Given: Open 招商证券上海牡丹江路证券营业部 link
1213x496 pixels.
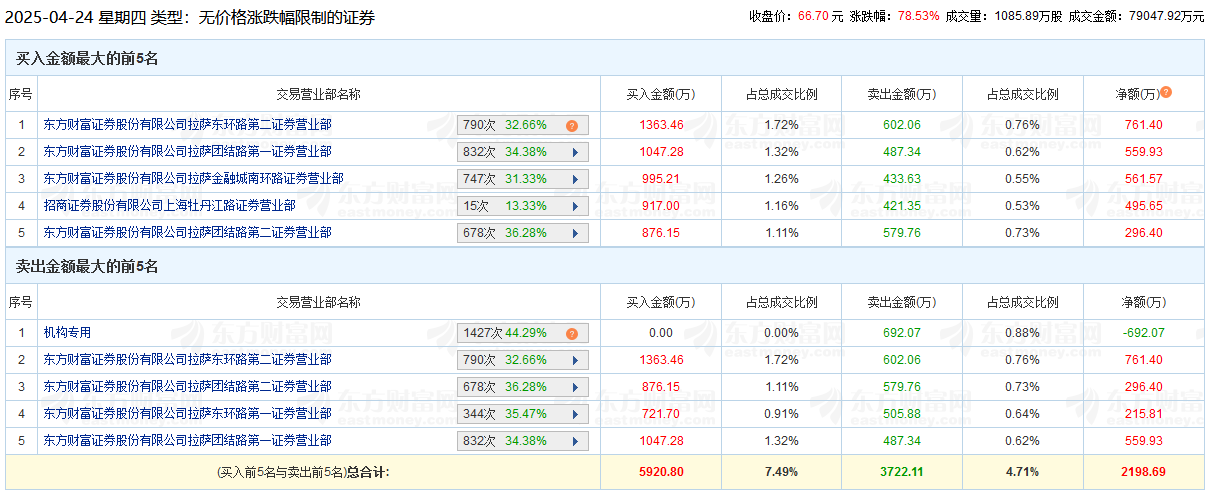Looking at the screenshot, I should click(169, 206).
